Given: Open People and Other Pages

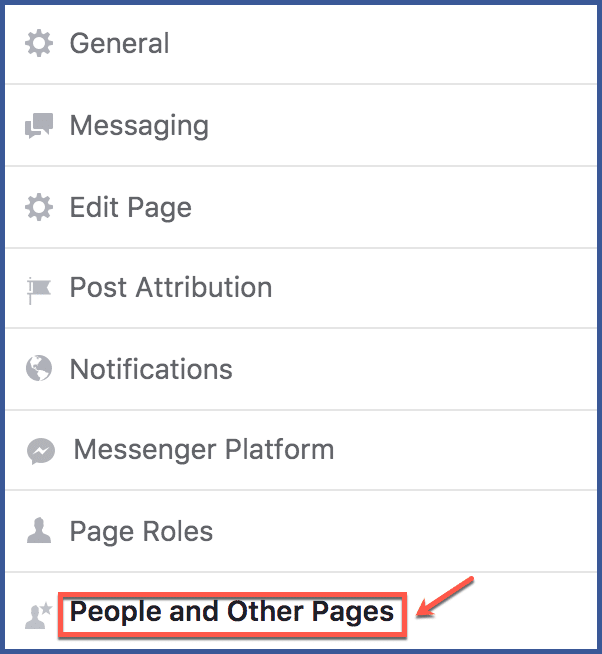Looking at the screenshot, I should [232, 612].
